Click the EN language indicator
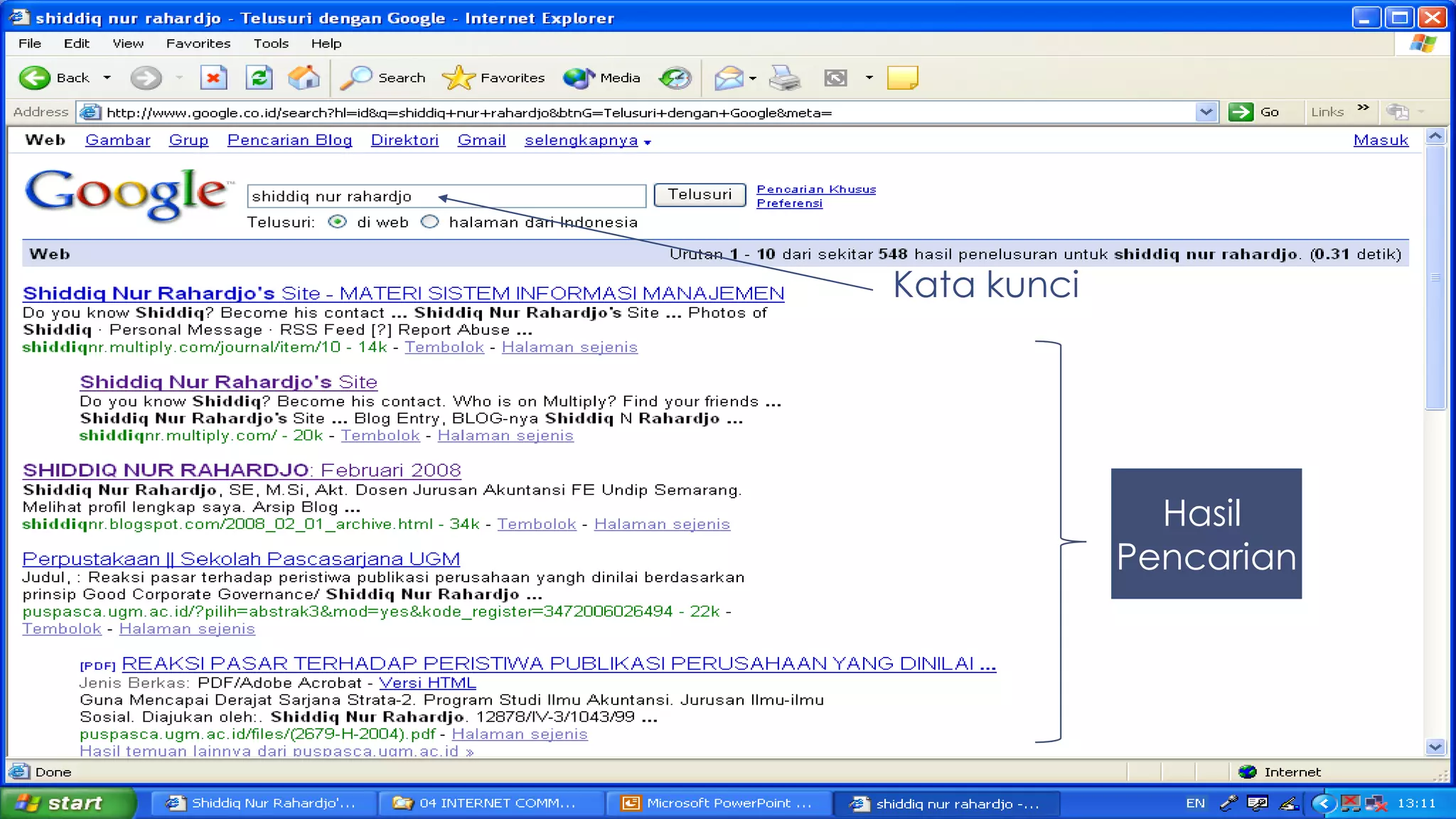This screenshot has width=1456, height=819. point(1195,803)
